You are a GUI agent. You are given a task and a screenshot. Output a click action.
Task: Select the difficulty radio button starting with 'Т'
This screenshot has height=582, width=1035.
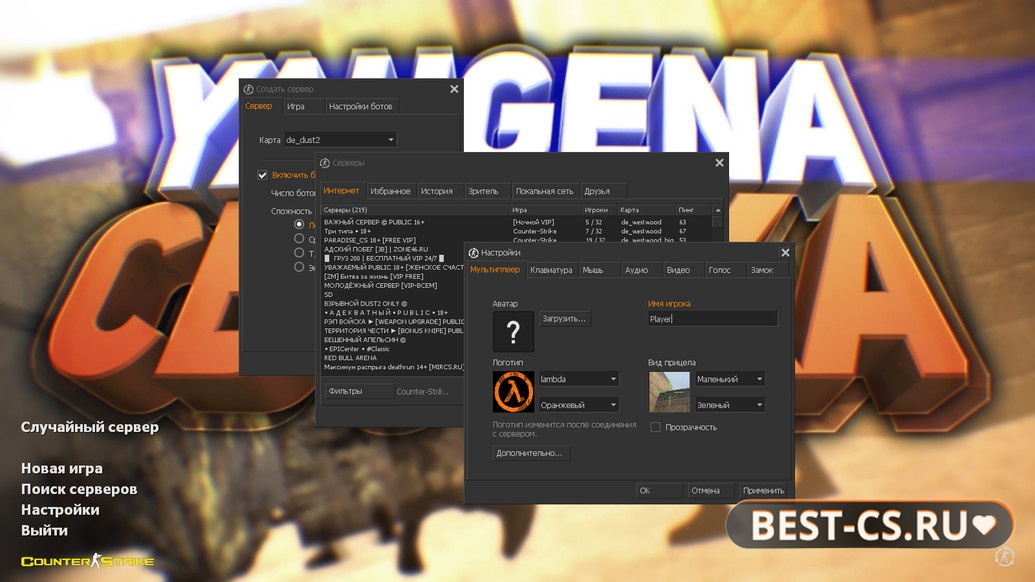pyautogui.click(x=299, y=253)
